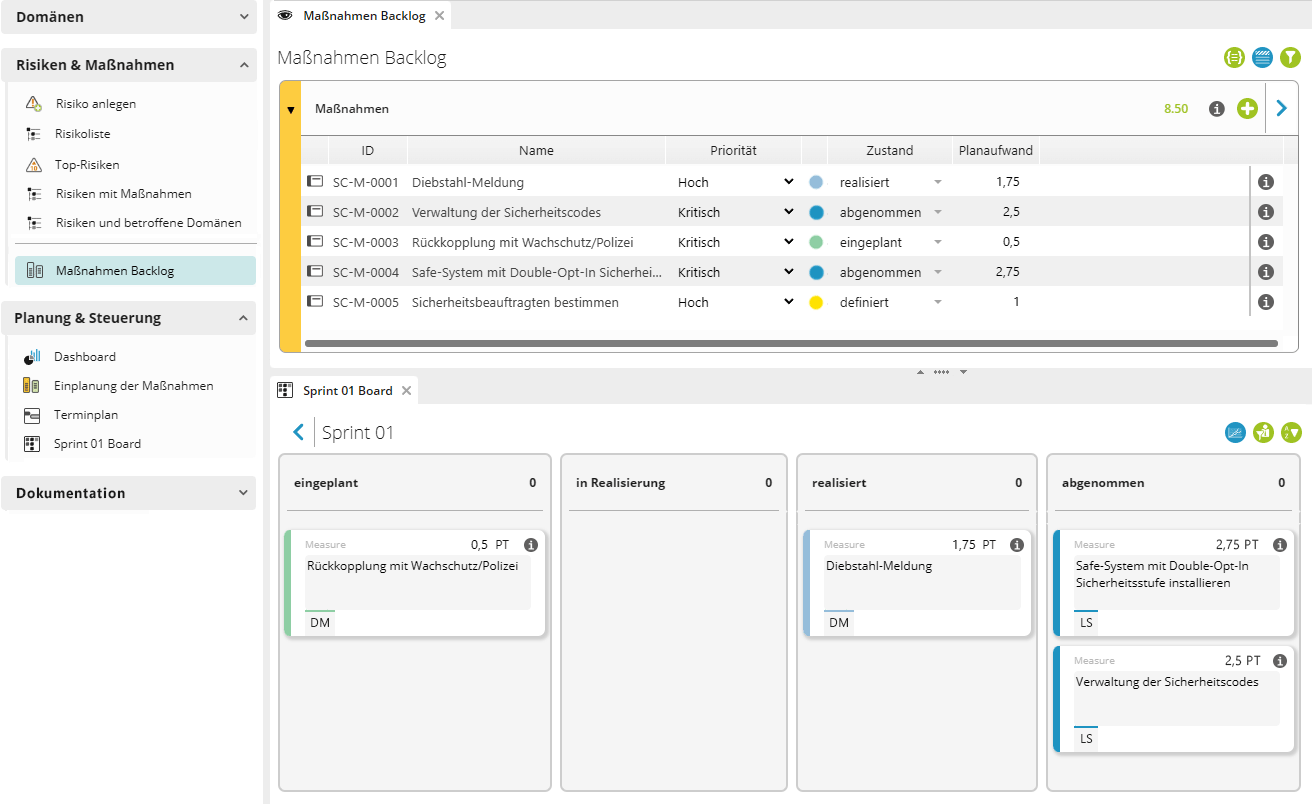
Task: Click the green filter icon in Maßnahmen Backlog
Action: click(1290, 58)
